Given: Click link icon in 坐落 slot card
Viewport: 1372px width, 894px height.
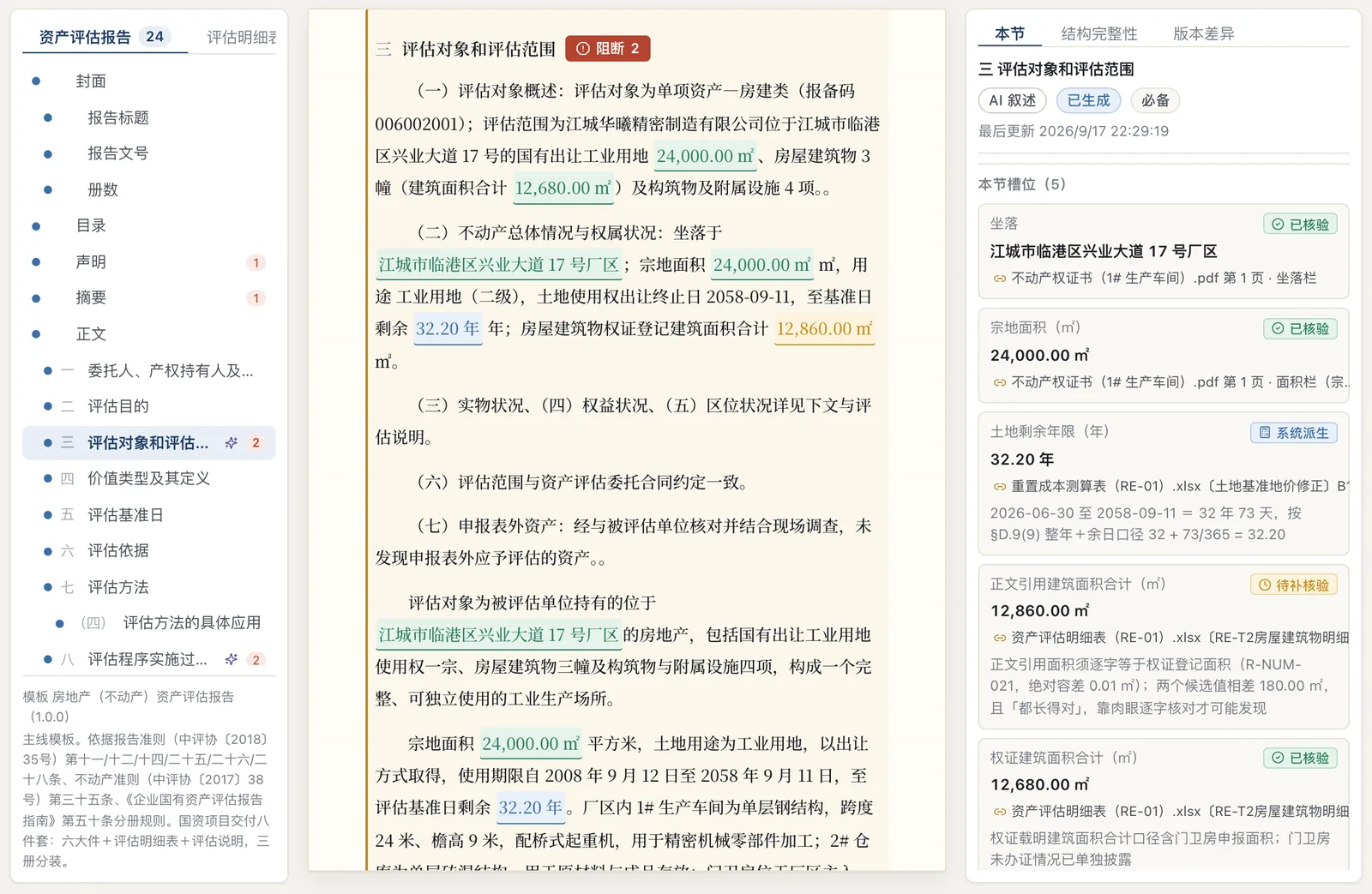Looking at the screenshot, I should click(x=1000, y=279).
